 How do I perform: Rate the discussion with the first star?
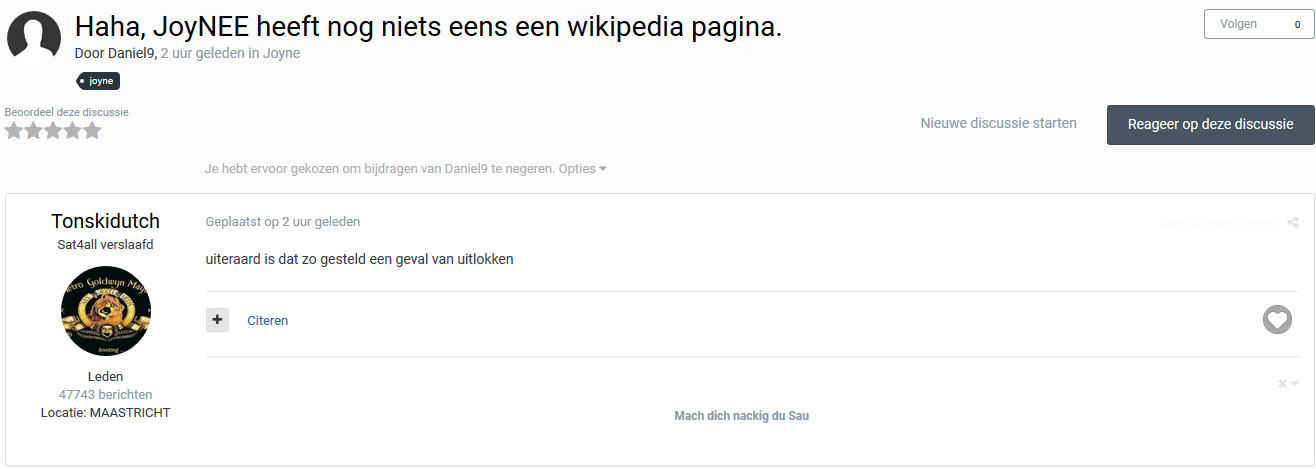pyautogui.click(x=14, y=130)
